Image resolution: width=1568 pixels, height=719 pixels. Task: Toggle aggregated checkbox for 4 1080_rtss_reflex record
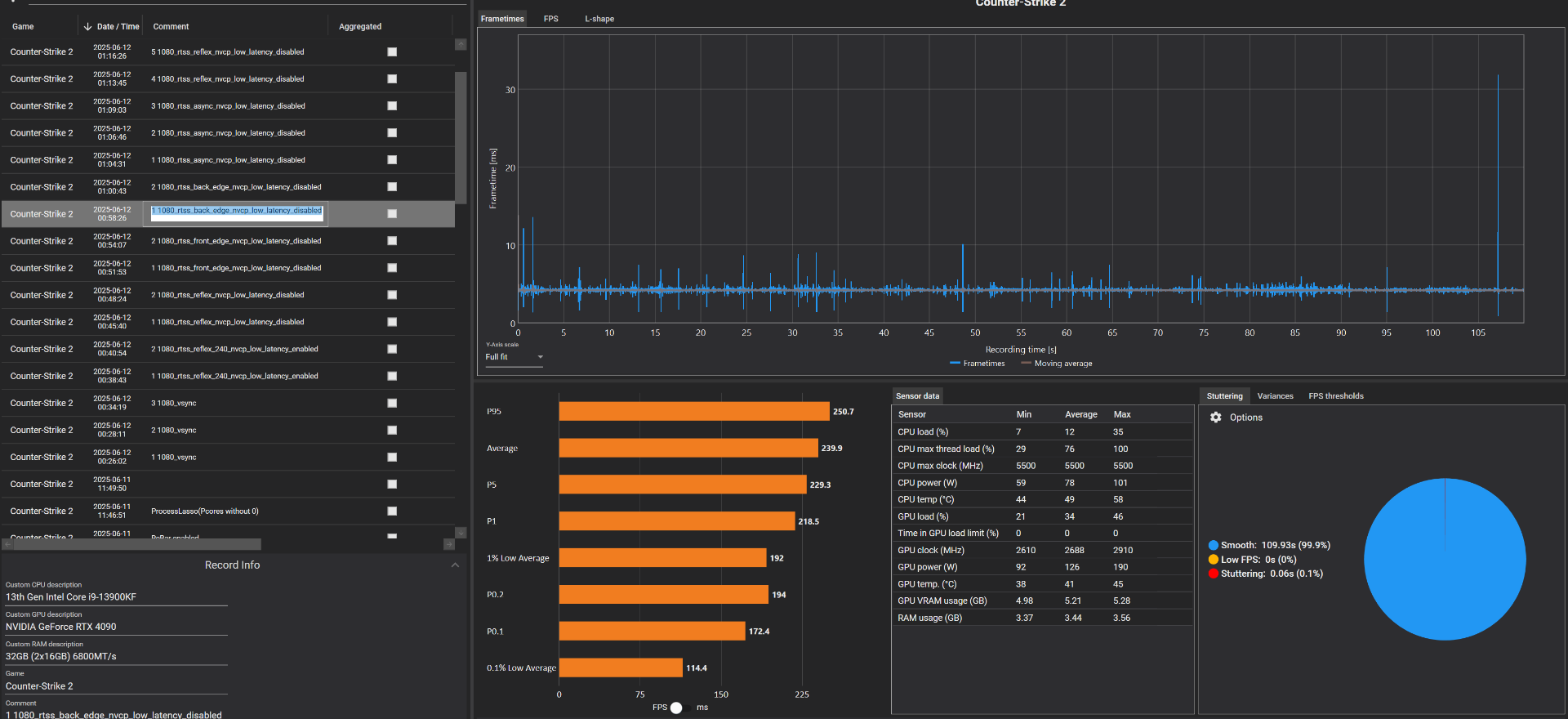tap(392, 79)
